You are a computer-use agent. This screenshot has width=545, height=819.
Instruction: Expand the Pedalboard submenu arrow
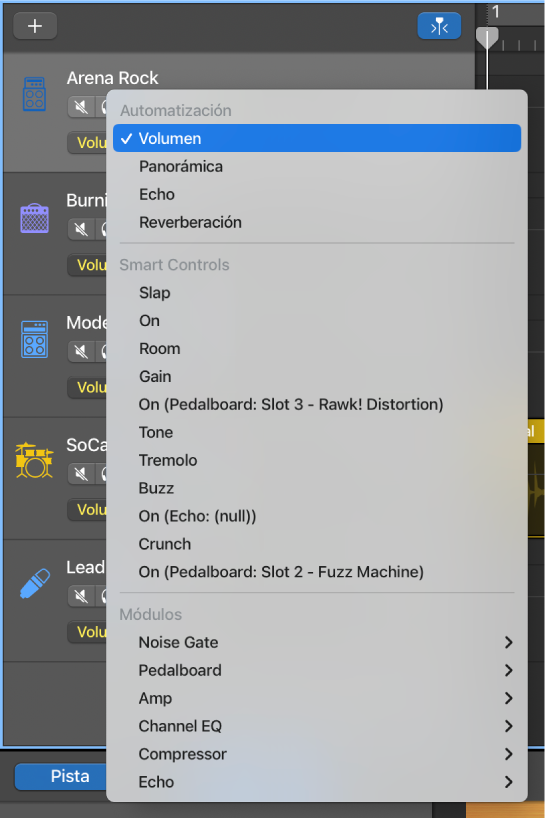click(x=508, y=670)
